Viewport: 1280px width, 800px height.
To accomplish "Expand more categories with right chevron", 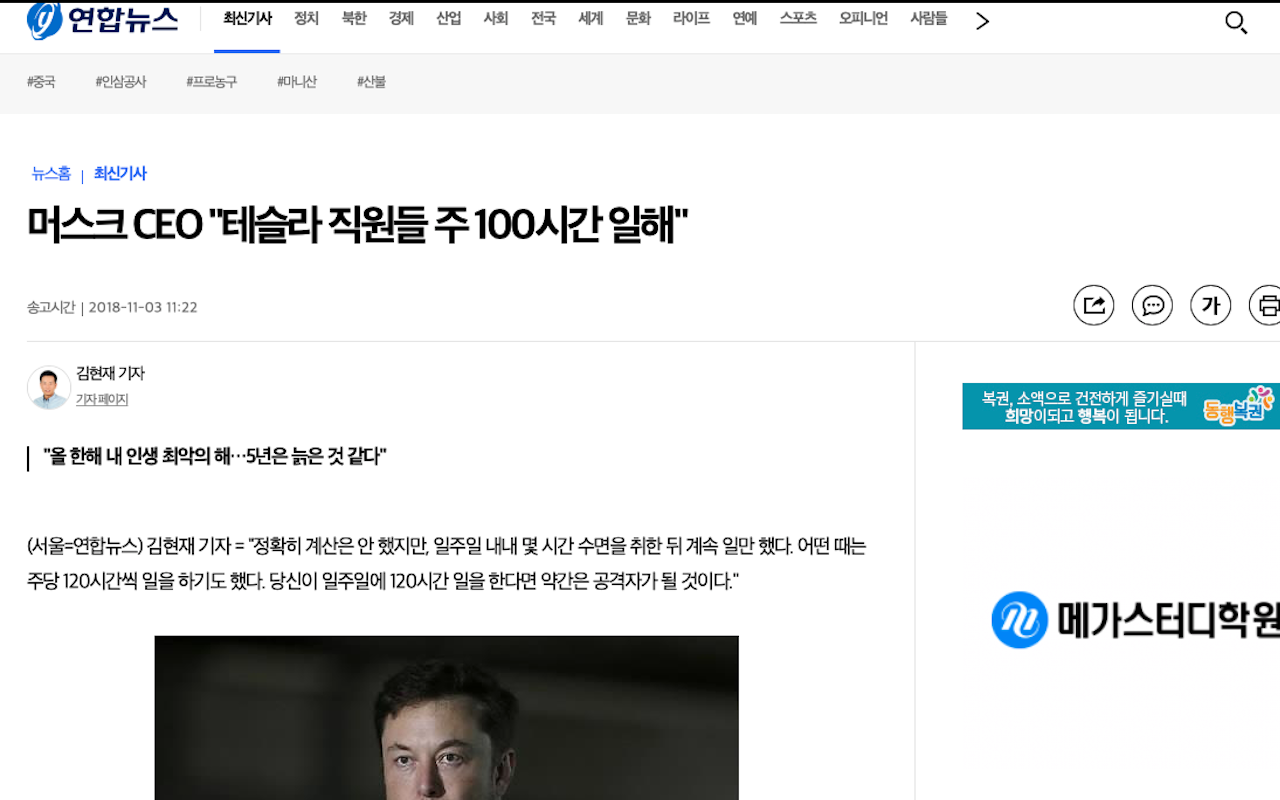I will 982,21.
